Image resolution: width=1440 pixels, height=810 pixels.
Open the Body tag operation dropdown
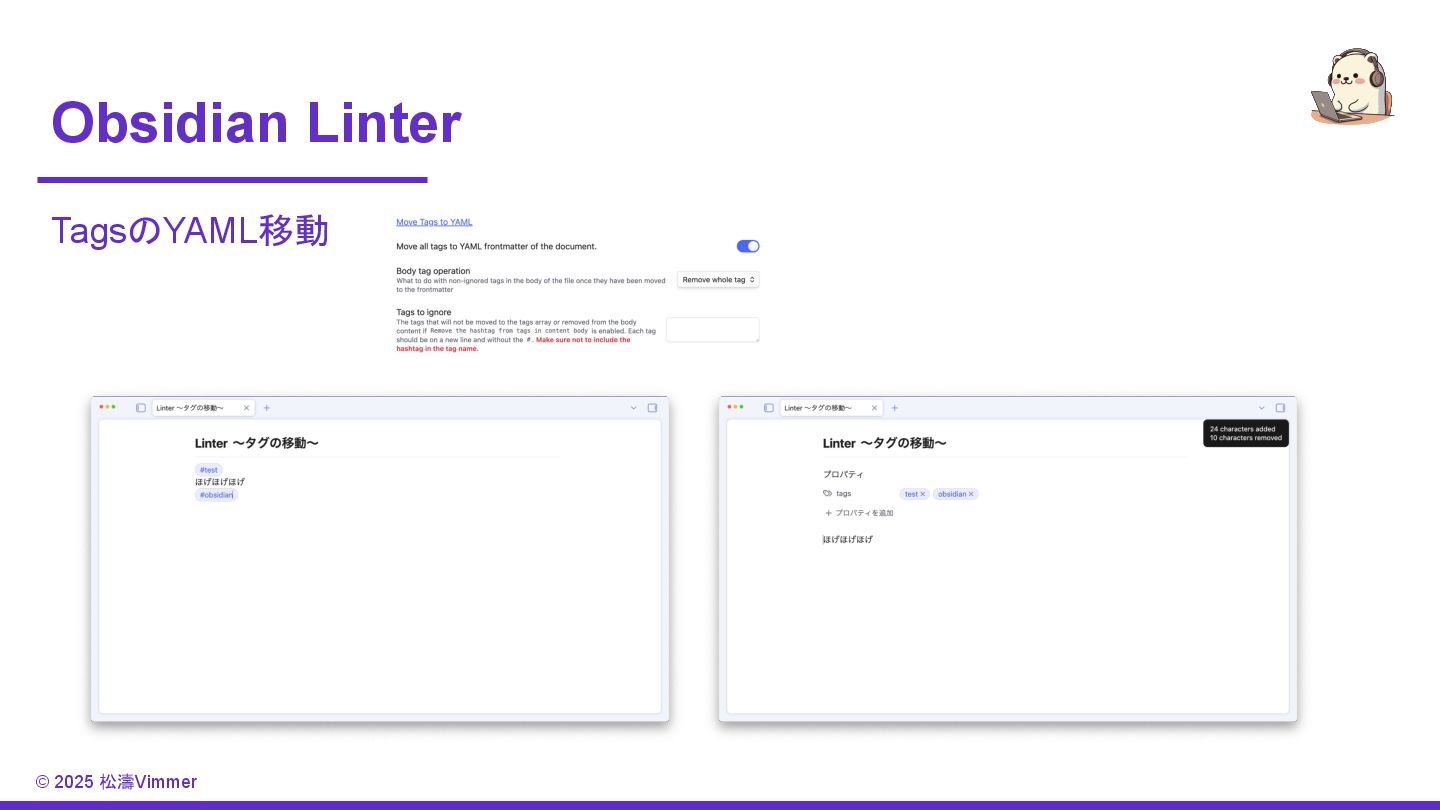(718, 280)
